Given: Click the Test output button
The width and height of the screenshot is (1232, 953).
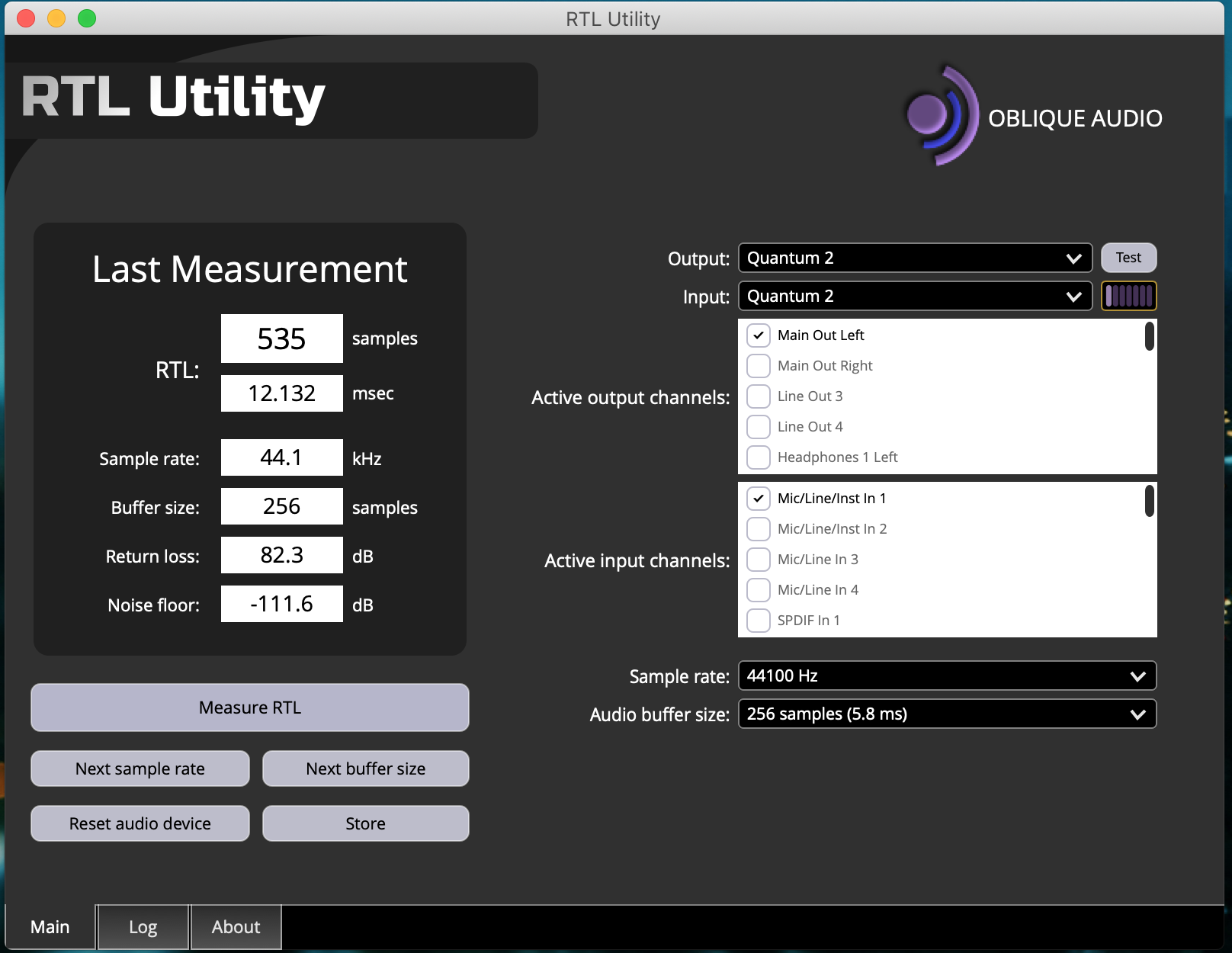Looking at the screenshot, I should 1128,258.
